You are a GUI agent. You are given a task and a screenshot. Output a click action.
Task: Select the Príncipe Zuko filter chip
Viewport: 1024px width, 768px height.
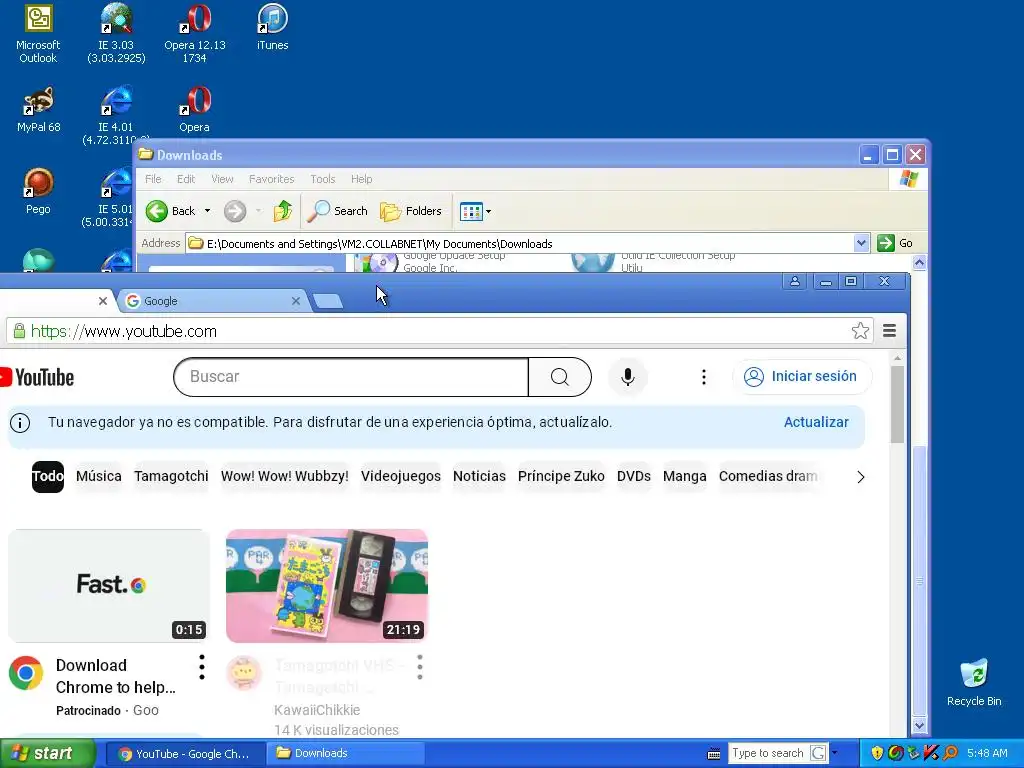[x=561, y=476]
